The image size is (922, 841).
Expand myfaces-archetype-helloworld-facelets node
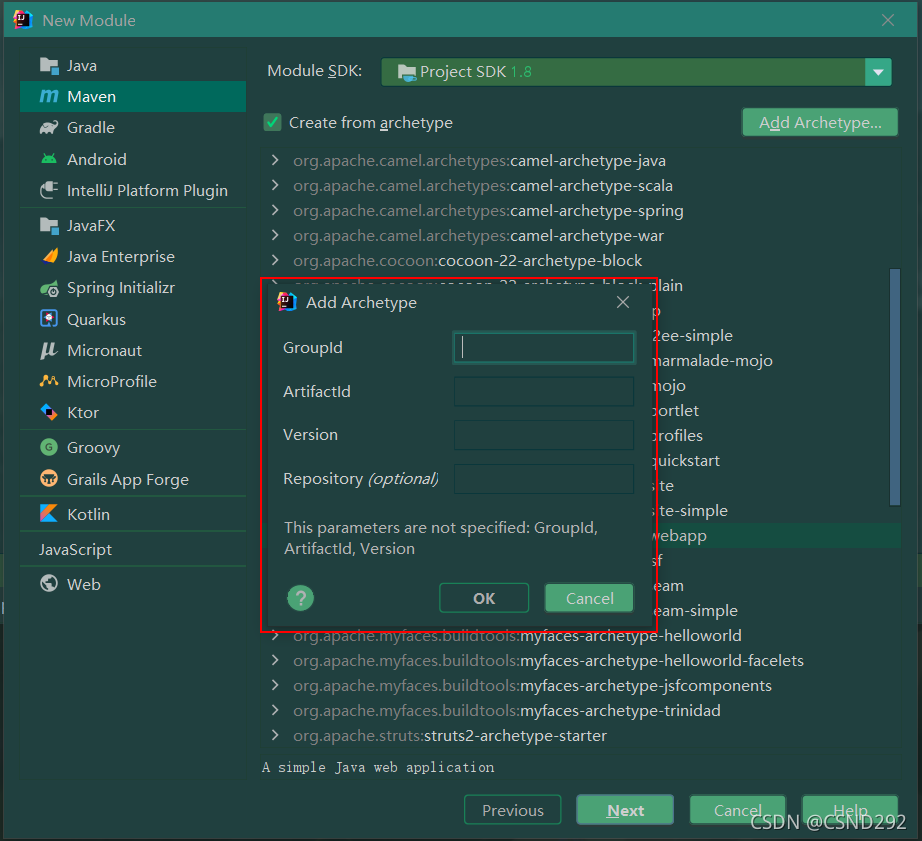[x=275, y=660]
